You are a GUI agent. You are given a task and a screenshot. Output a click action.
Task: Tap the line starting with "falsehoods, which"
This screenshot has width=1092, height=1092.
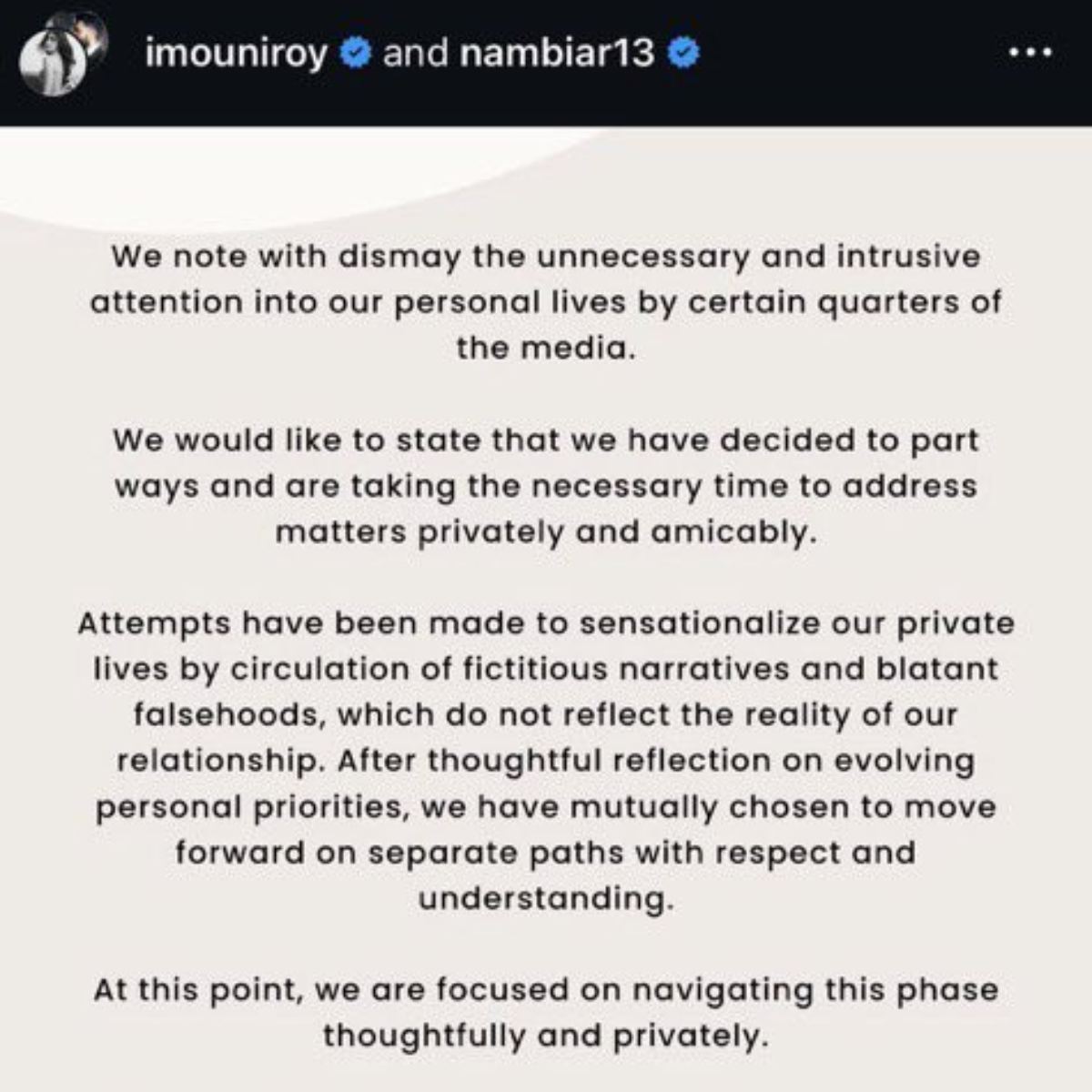(x=546, y=715)
